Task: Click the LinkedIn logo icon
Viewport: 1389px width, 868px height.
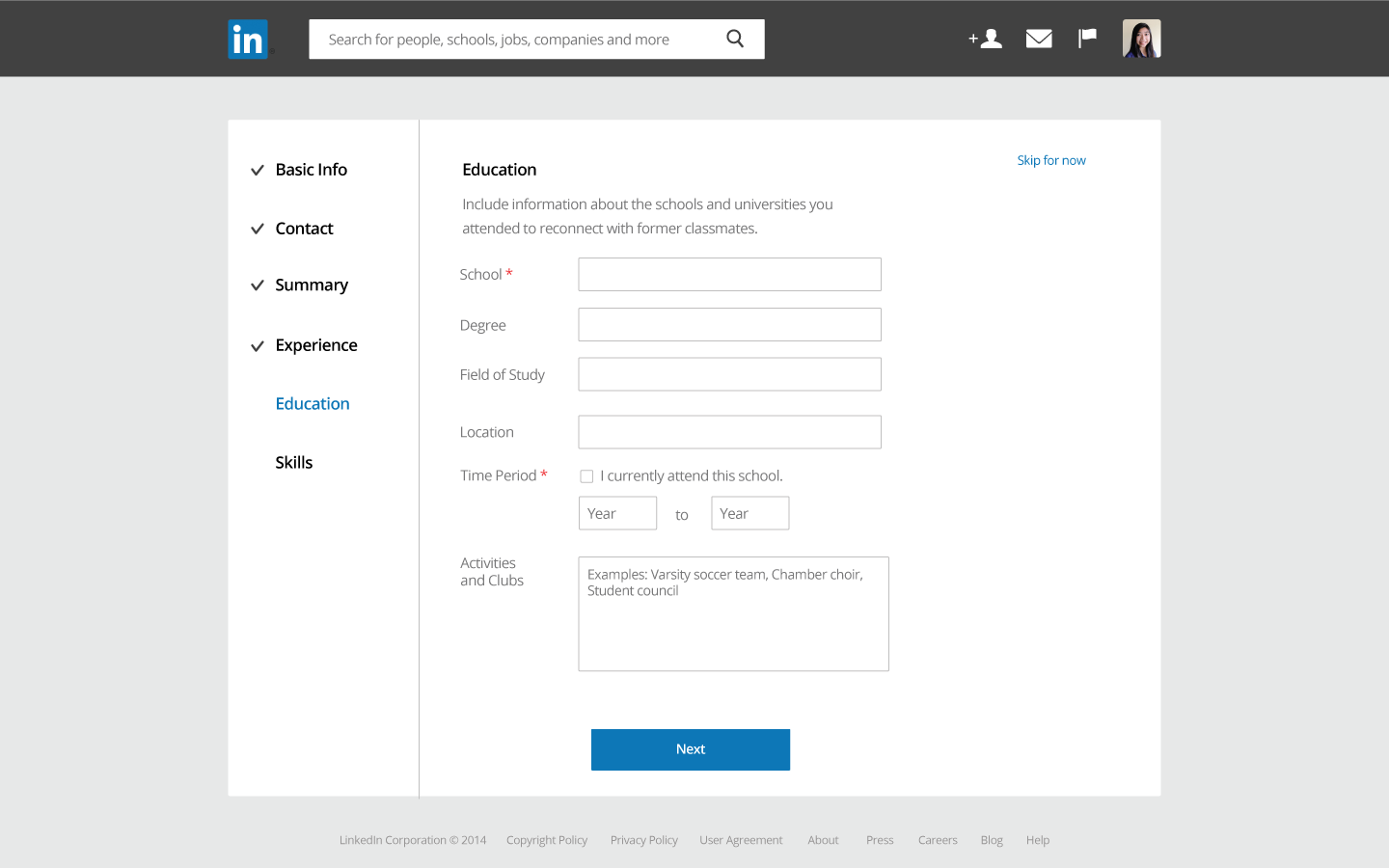Action: pyautogui.click(x=248, y=40)
